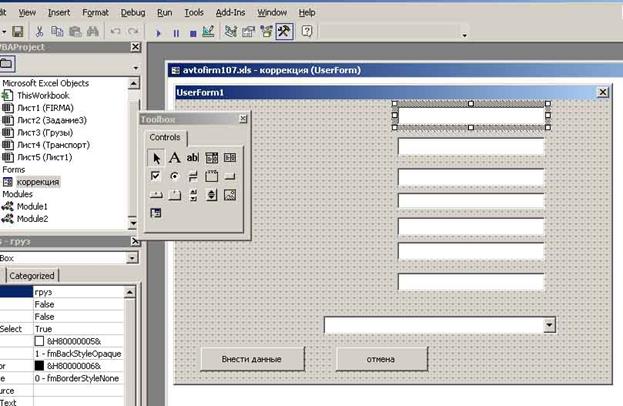
Task: Select Module2 in project tree
Action: [32, 219]
